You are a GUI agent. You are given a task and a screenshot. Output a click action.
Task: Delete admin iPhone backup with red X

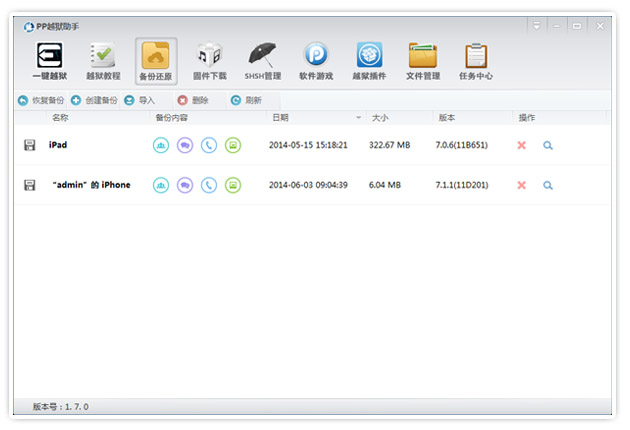[522, 185]
